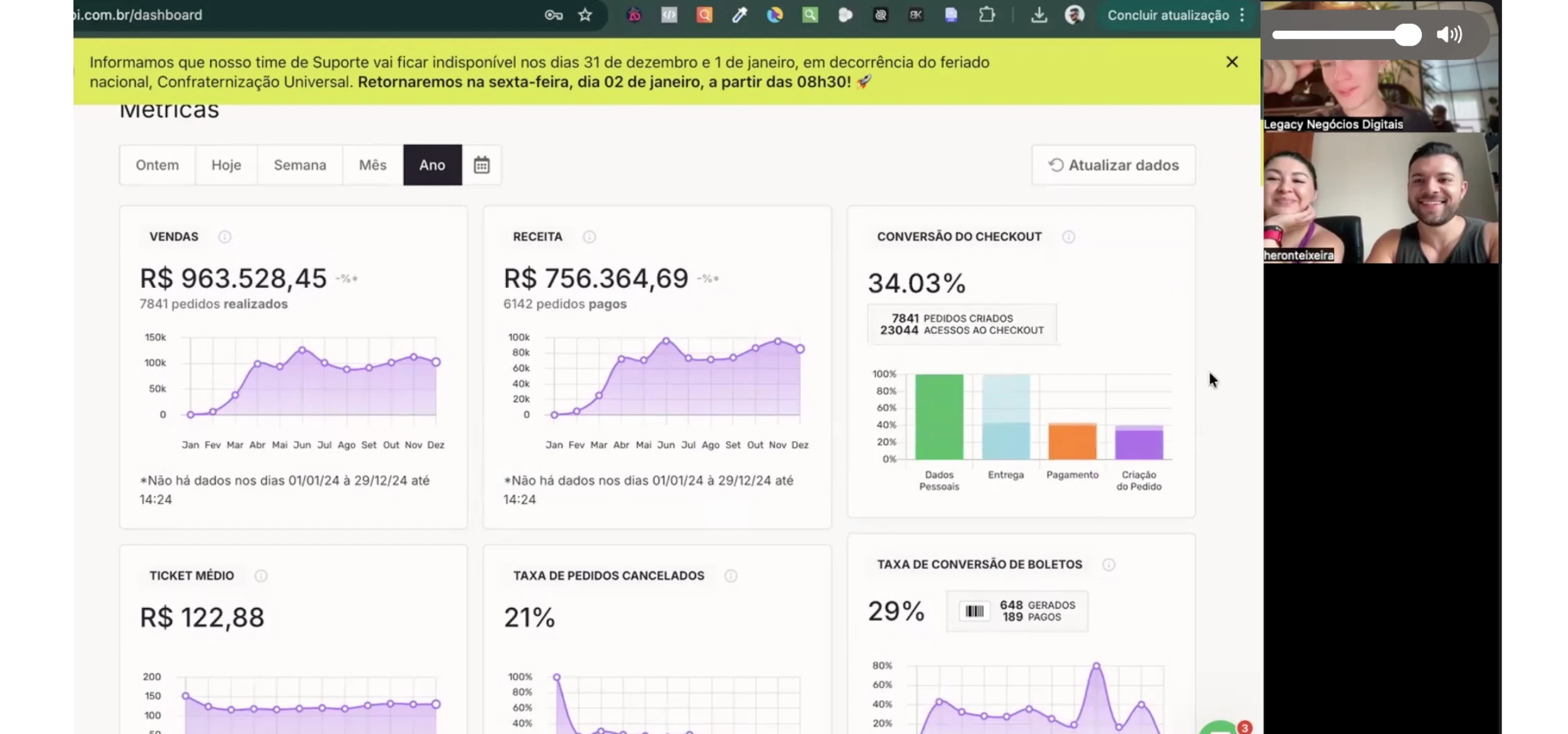The width and height of the screenshot is (1568, 734).
Task: Click info icon beside TICKET MÉDIO
Action: click(261, 576)
